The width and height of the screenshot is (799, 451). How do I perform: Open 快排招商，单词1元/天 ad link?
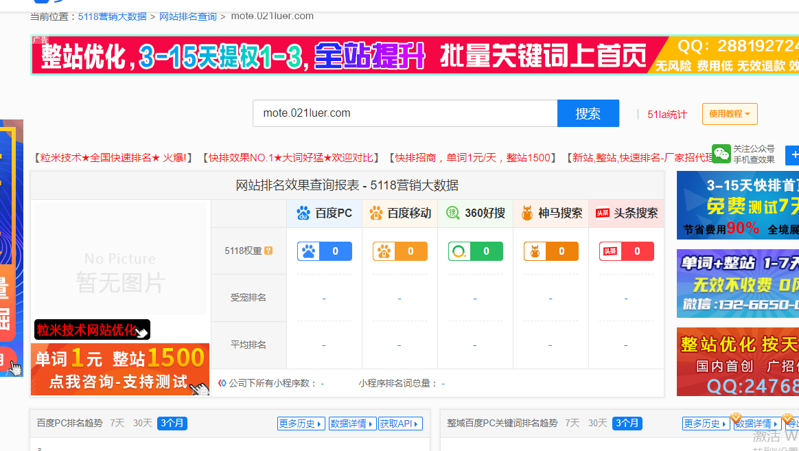click(x=472, y=158)
